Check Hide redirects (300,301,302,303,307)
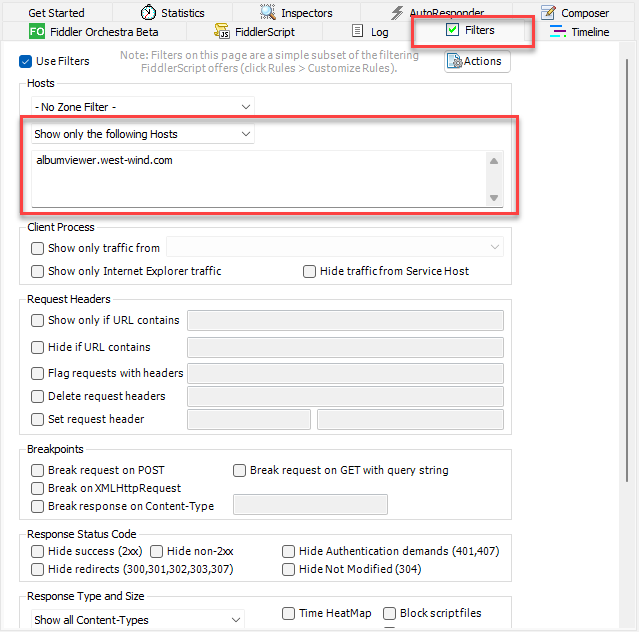This screenshot has width=639, height=632. (37, 569)
